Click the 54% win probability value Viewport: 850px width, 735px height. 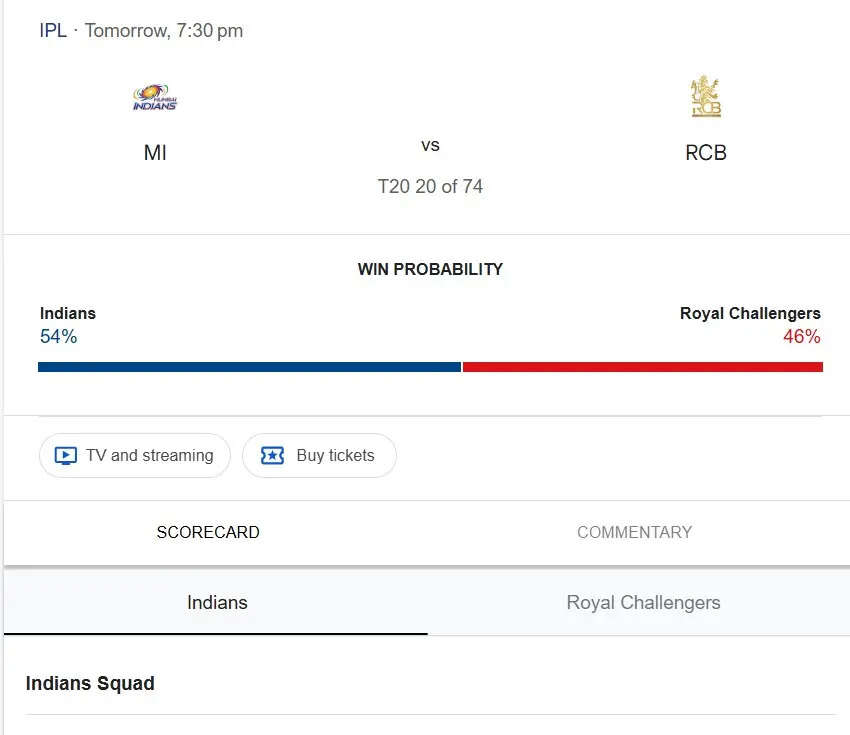58,337
